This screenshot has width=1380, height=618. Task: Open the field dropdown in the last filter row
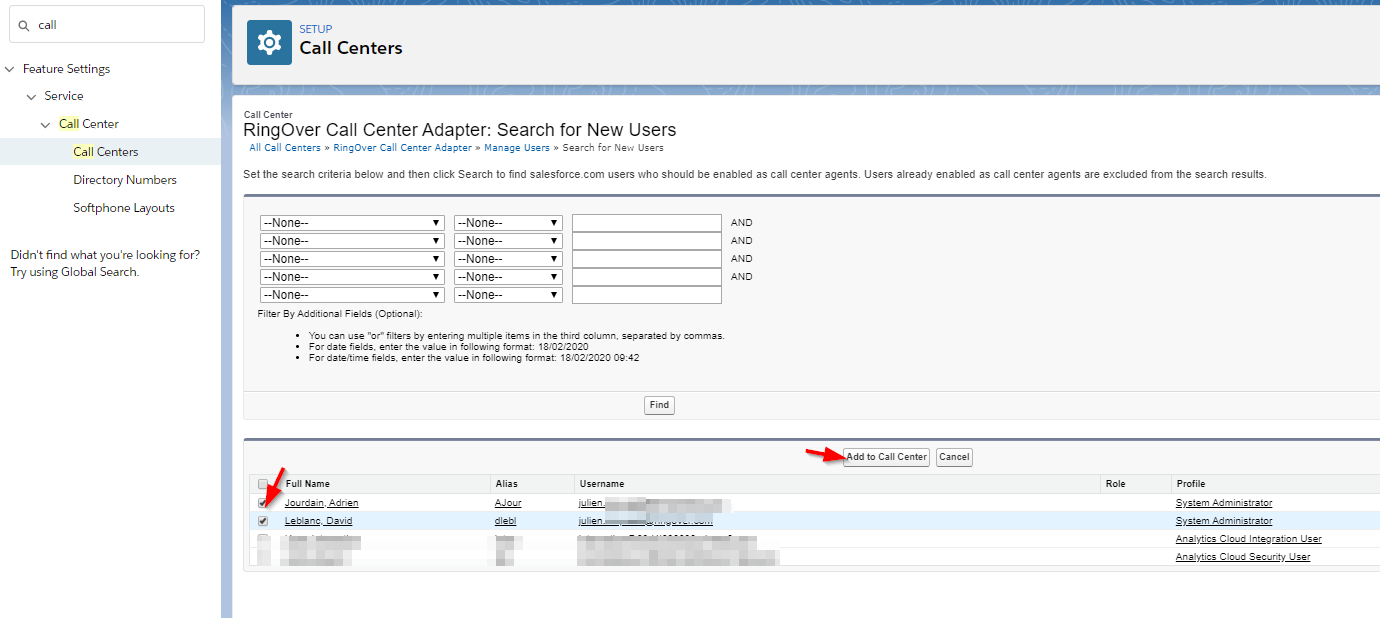352,295
